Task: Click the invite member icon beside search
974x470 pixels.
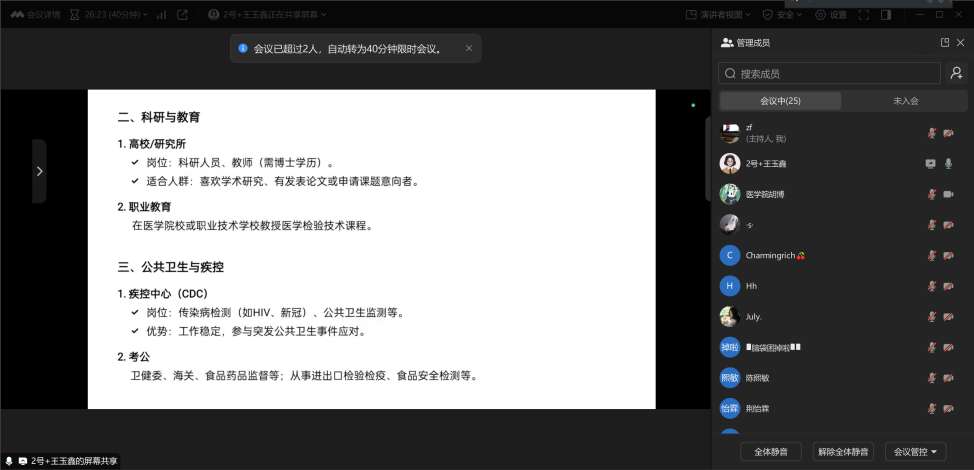Action: [x=957, y=73]
